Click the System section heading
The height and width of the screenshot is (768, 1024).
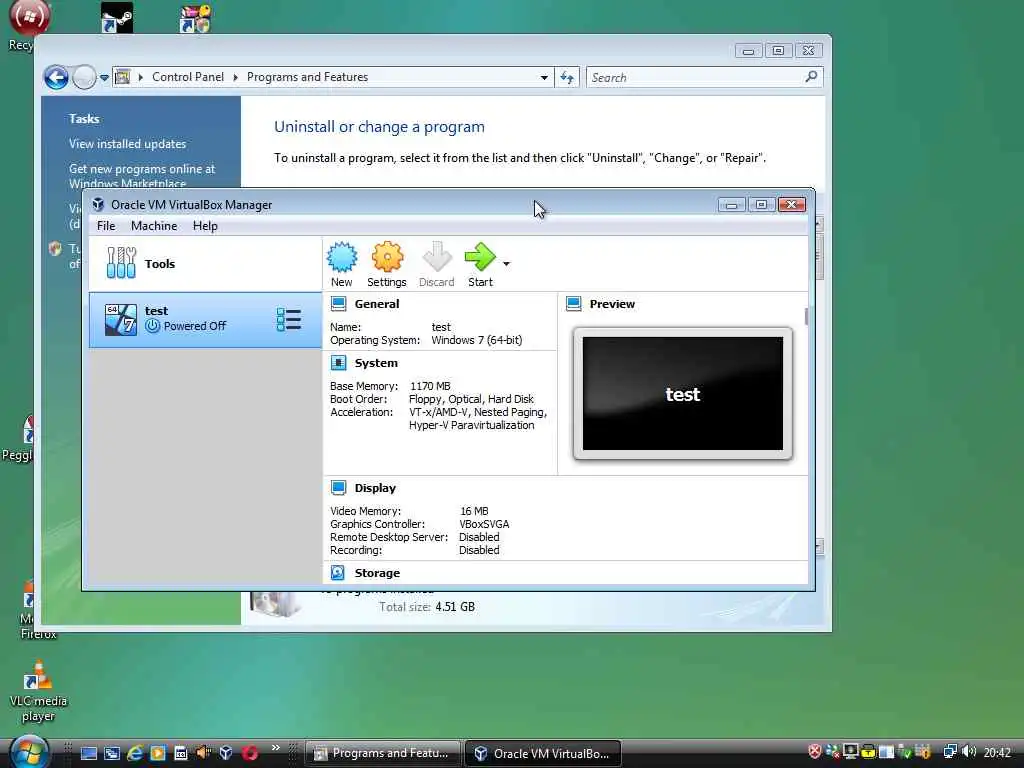(x=376, y=363)
